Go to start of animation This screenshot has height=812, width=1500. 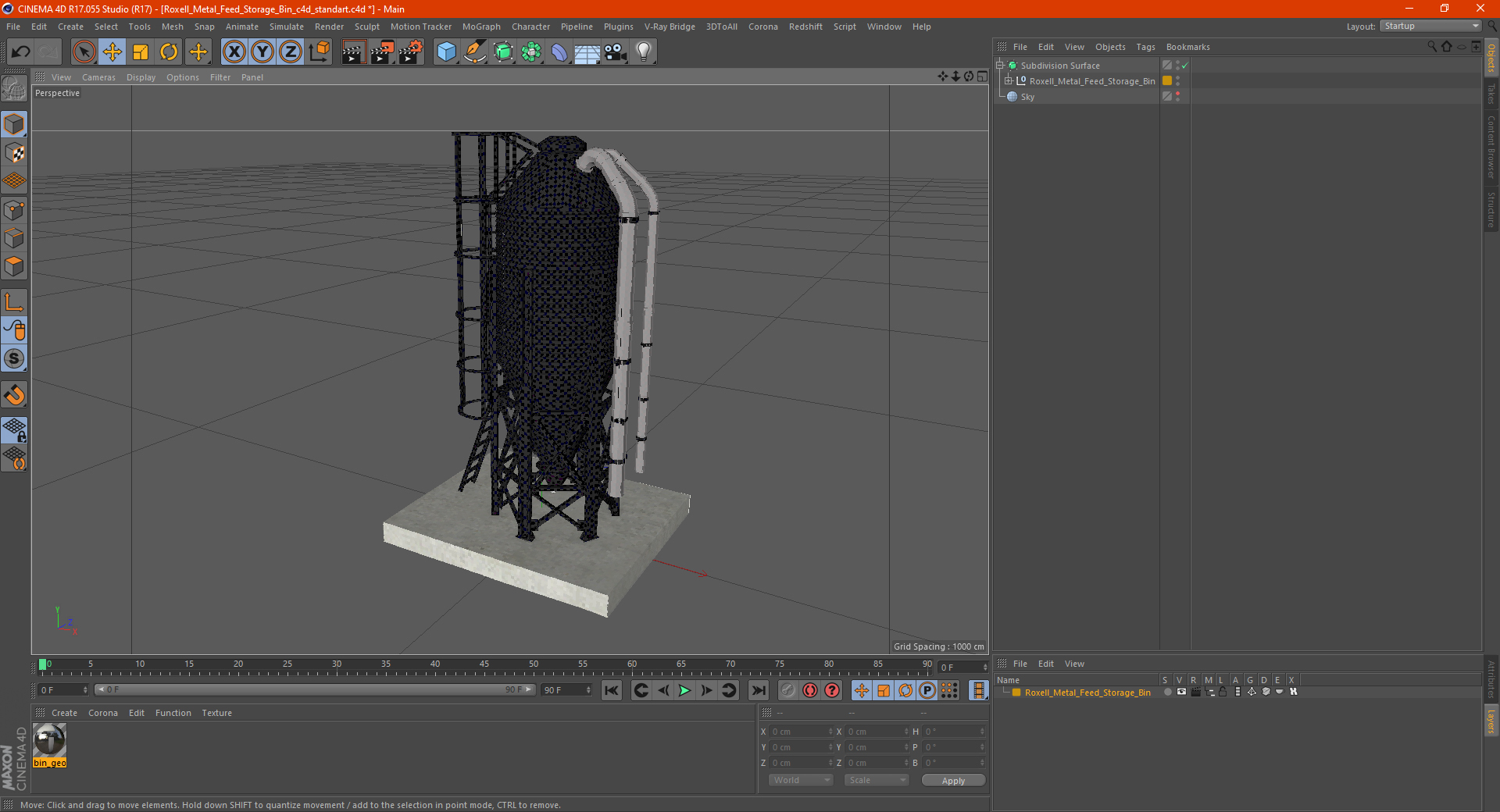[x=612, y=690]
